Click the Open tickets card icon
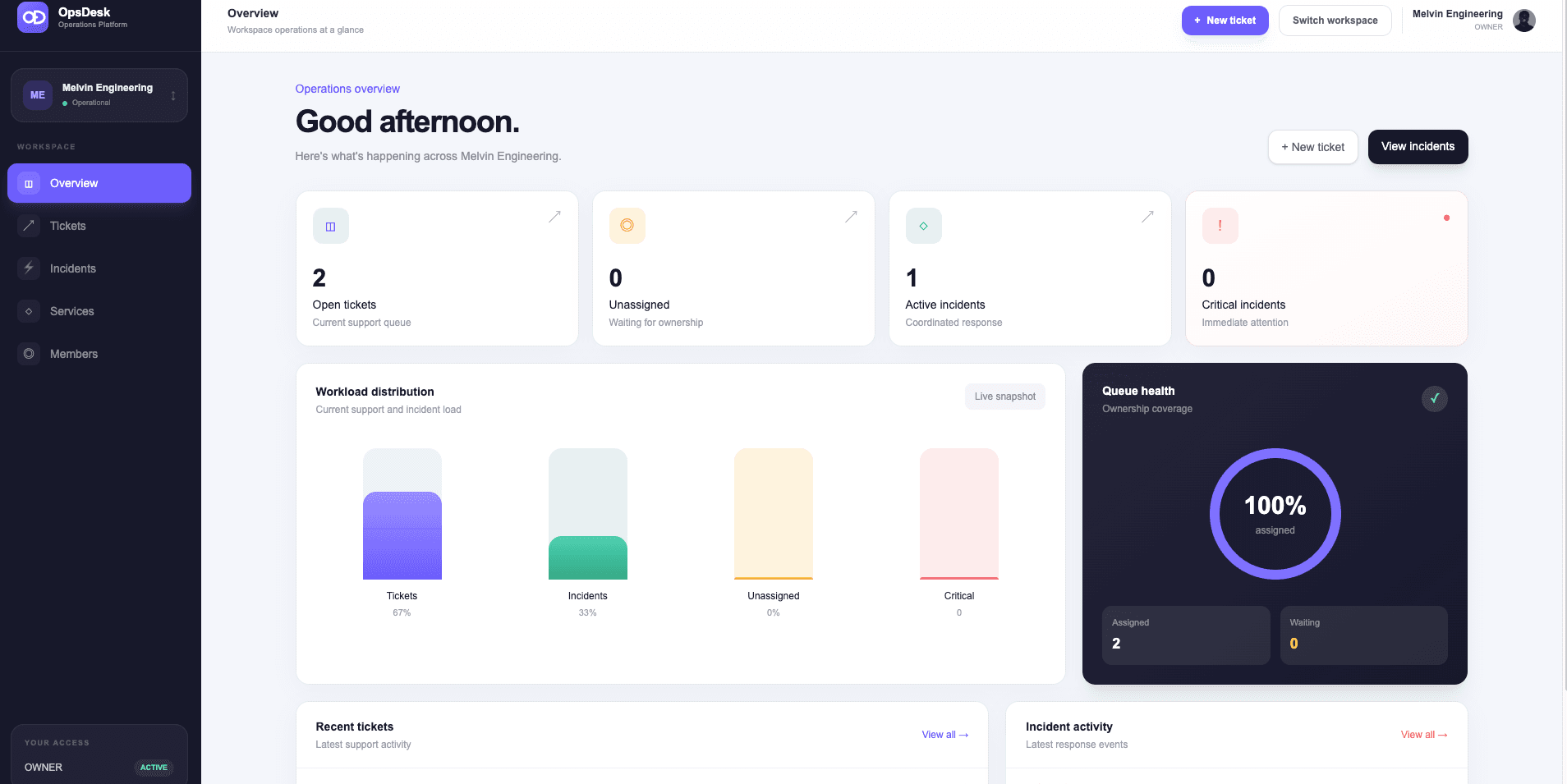This screenshot has height=784, width=1567. coord(330,226)
